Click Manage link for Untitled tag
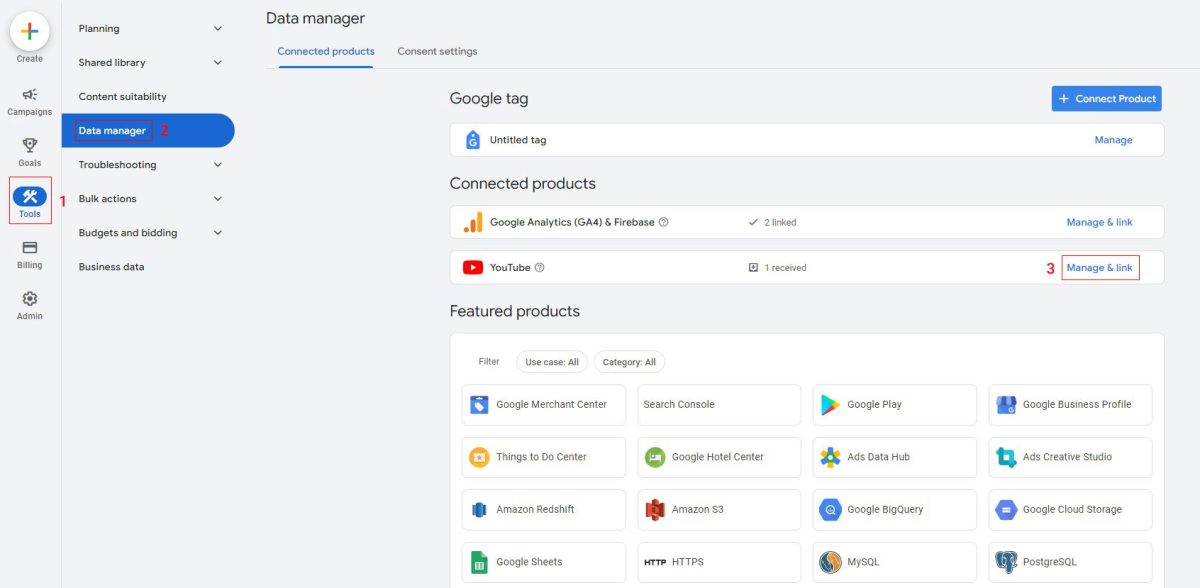The width and height of the screenshot is (1200, 588). coord(1113,140)
